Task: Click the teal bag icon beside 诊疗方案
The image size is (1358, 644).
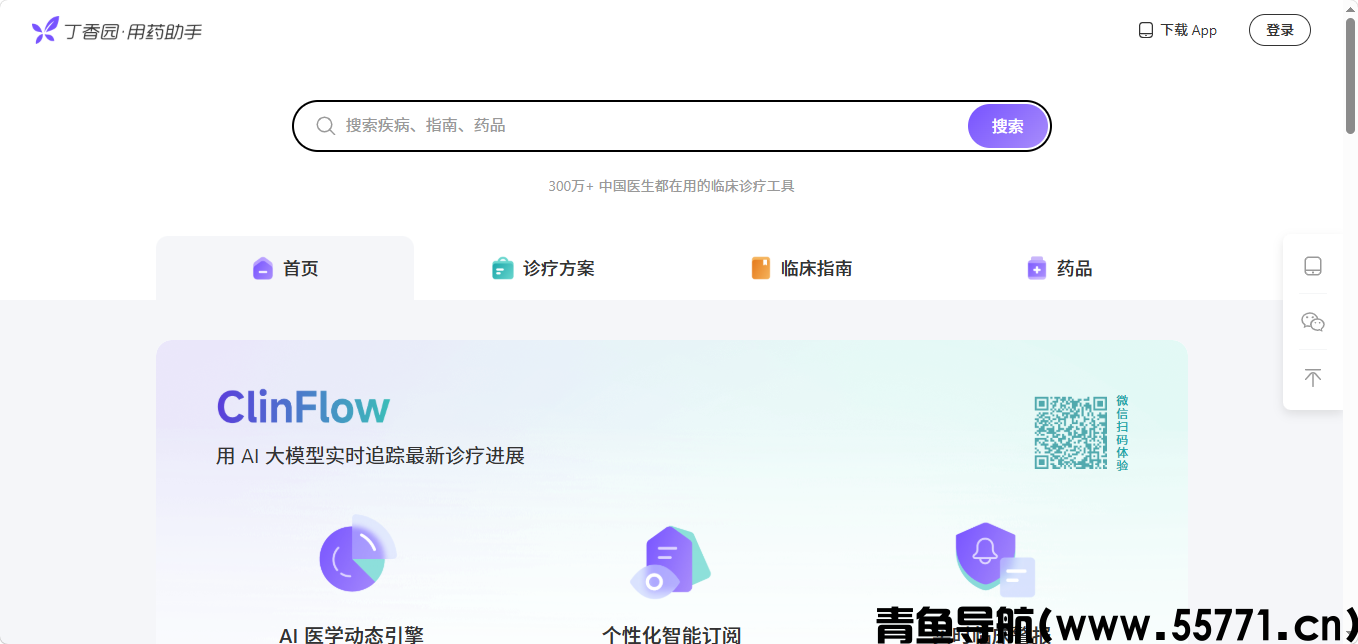Action: [502, 268]
